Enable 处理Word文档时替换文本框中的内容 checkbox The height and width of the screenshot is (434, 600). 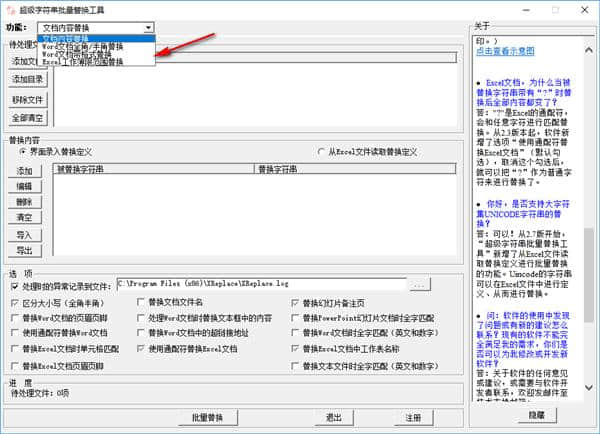[x=140, y=318]
